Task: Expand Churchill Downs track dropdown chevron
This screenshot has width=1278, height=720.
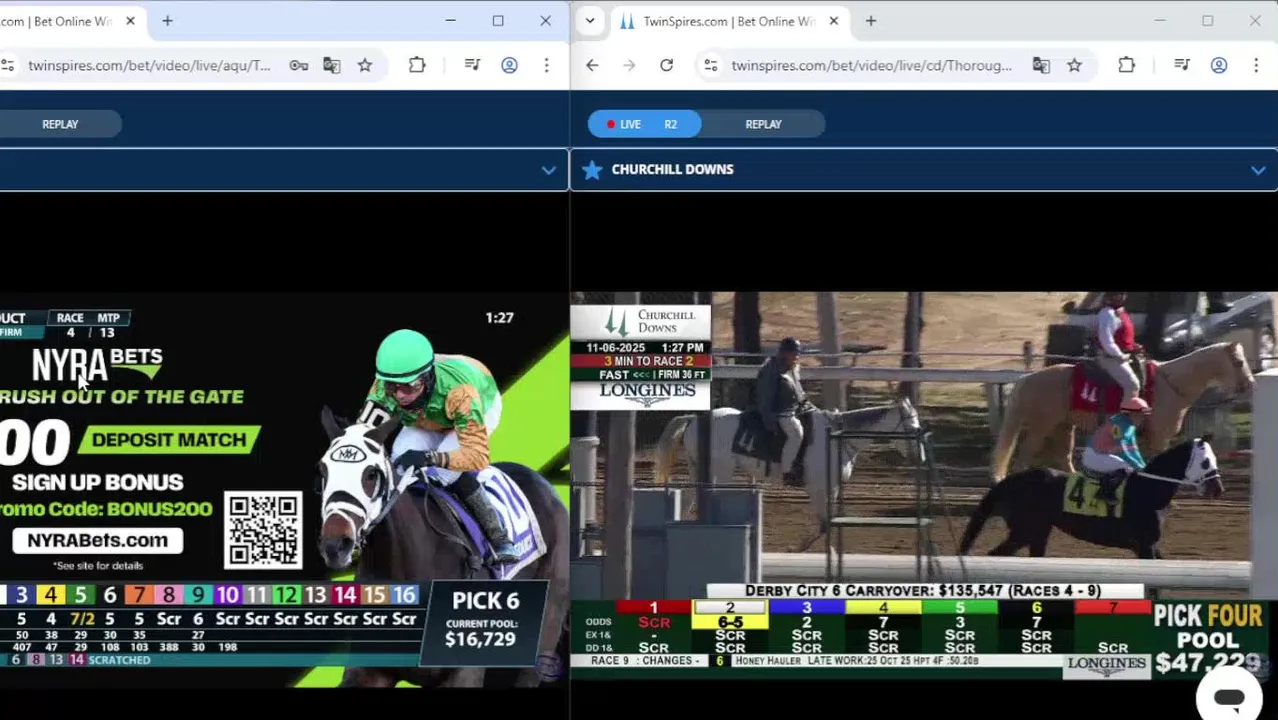Action: [x=1257, y=170]
